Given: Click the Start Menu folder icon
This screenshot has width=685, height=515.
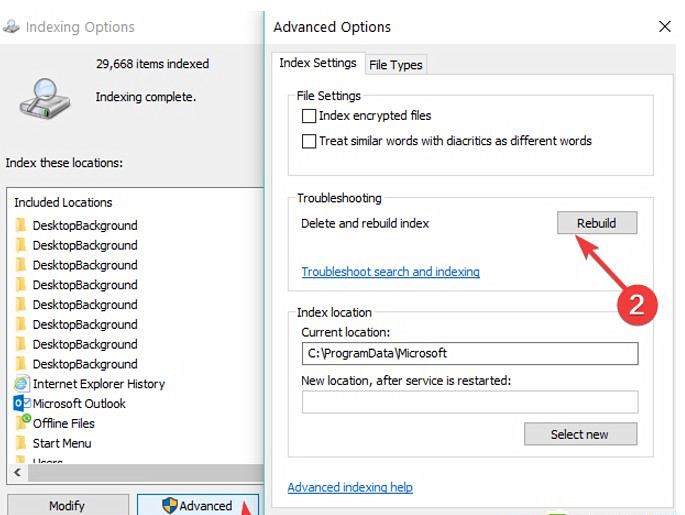Looking at the screenshot, I should (x=21, y=443).
